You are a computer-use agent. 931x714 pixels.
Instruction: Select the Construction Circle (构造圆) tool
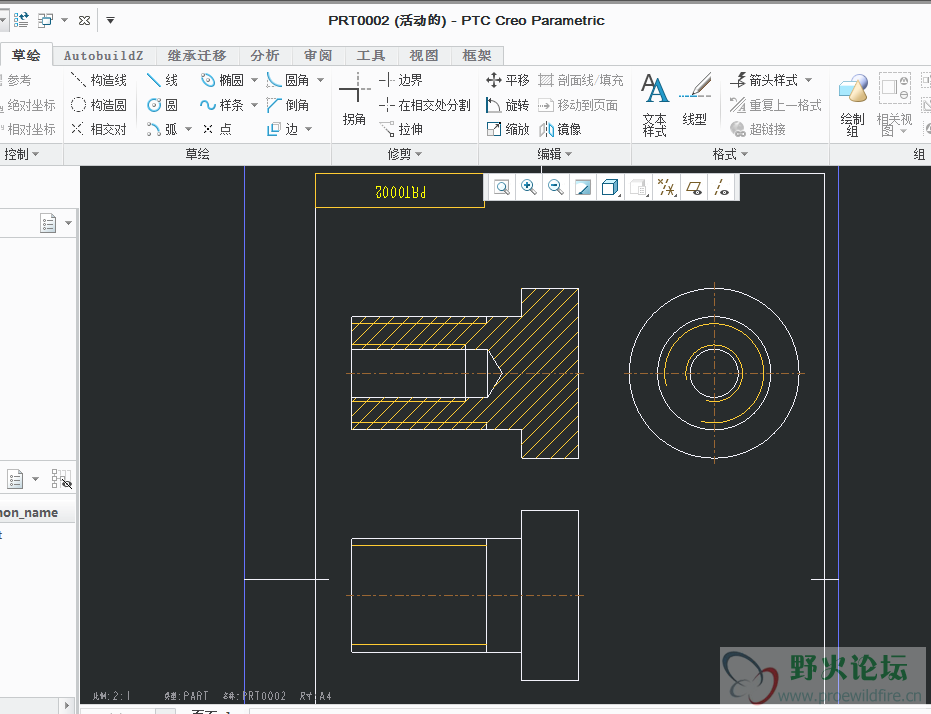(99, 105)
